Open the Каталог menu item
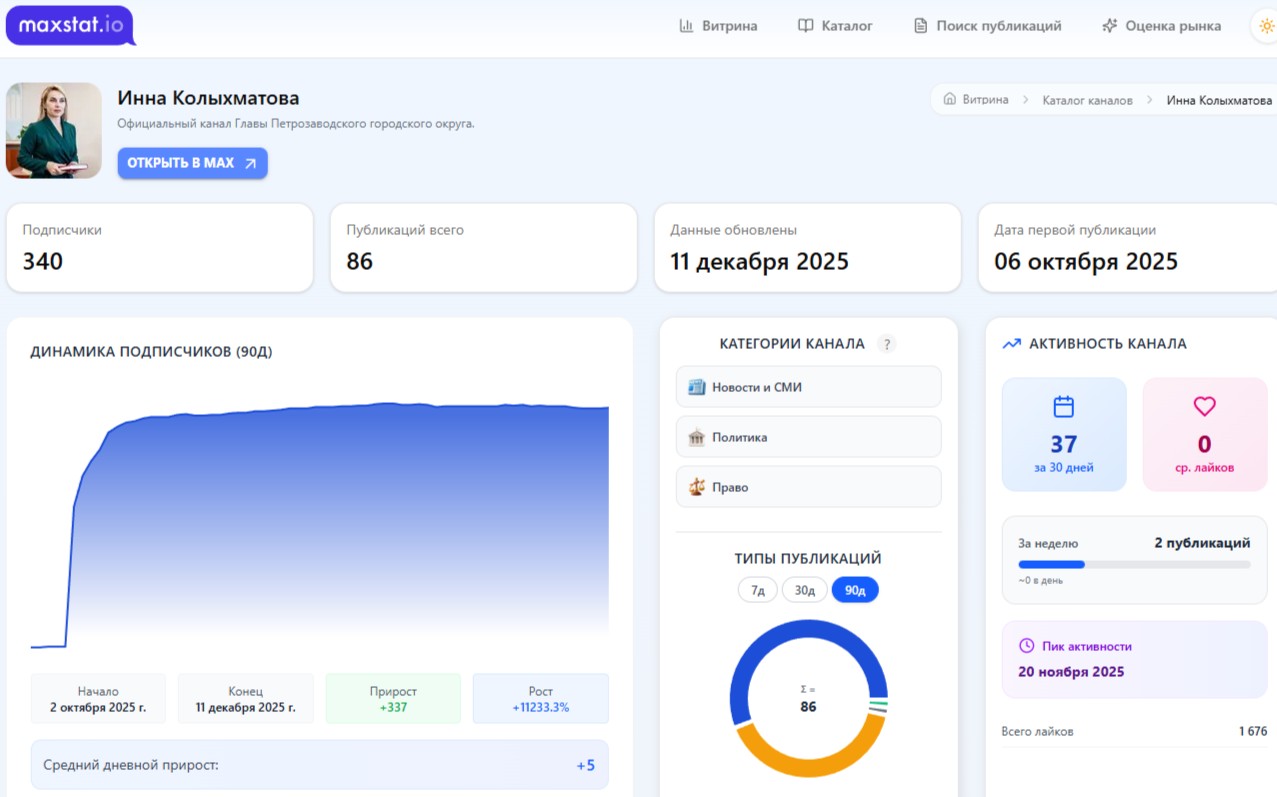Screen dimensions: 1277x797 pyautogui.click(x=835, y=26)
